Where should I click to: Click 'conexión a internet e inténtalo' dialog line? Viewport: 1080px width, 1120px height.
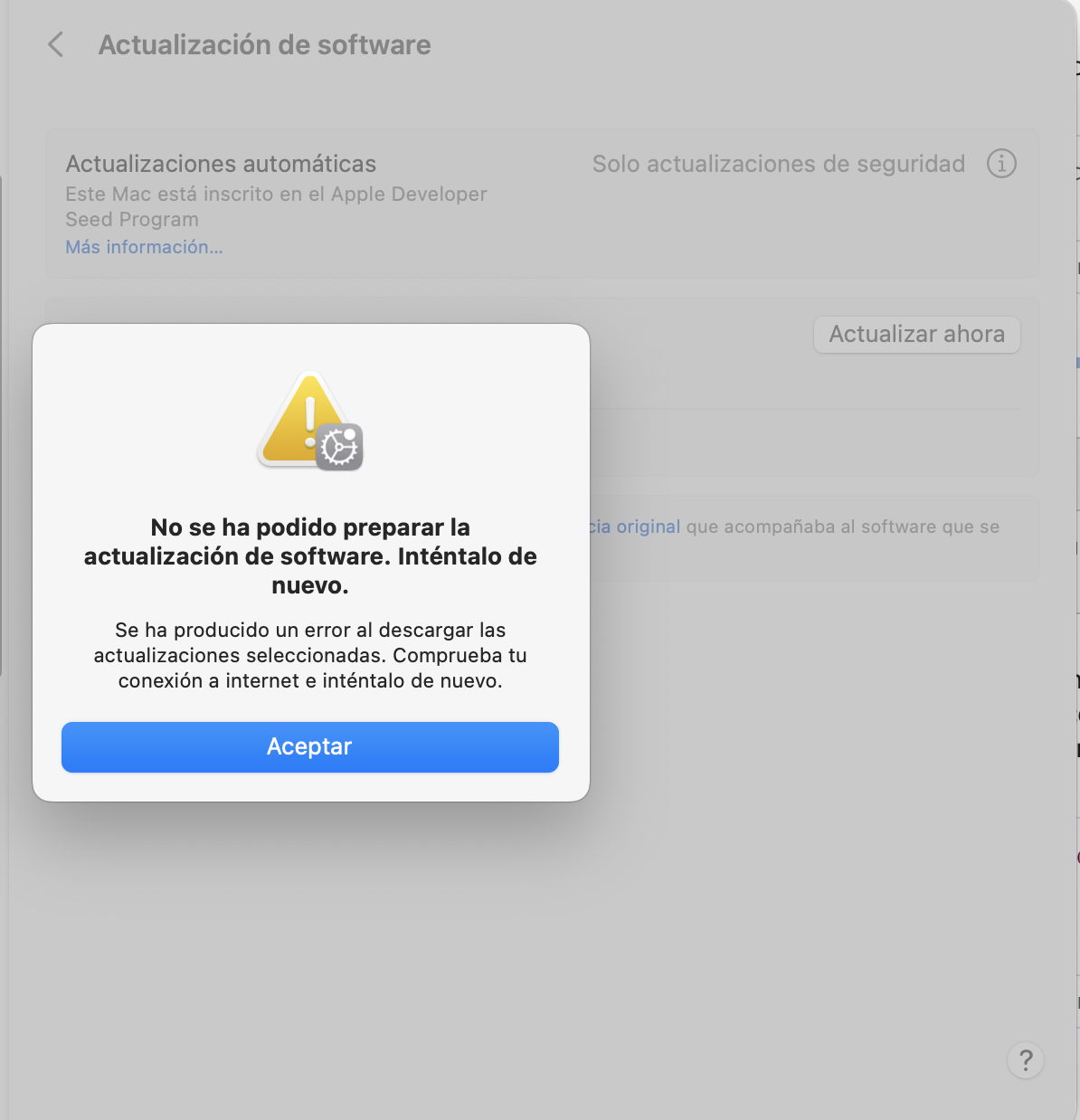coord(310,680)
